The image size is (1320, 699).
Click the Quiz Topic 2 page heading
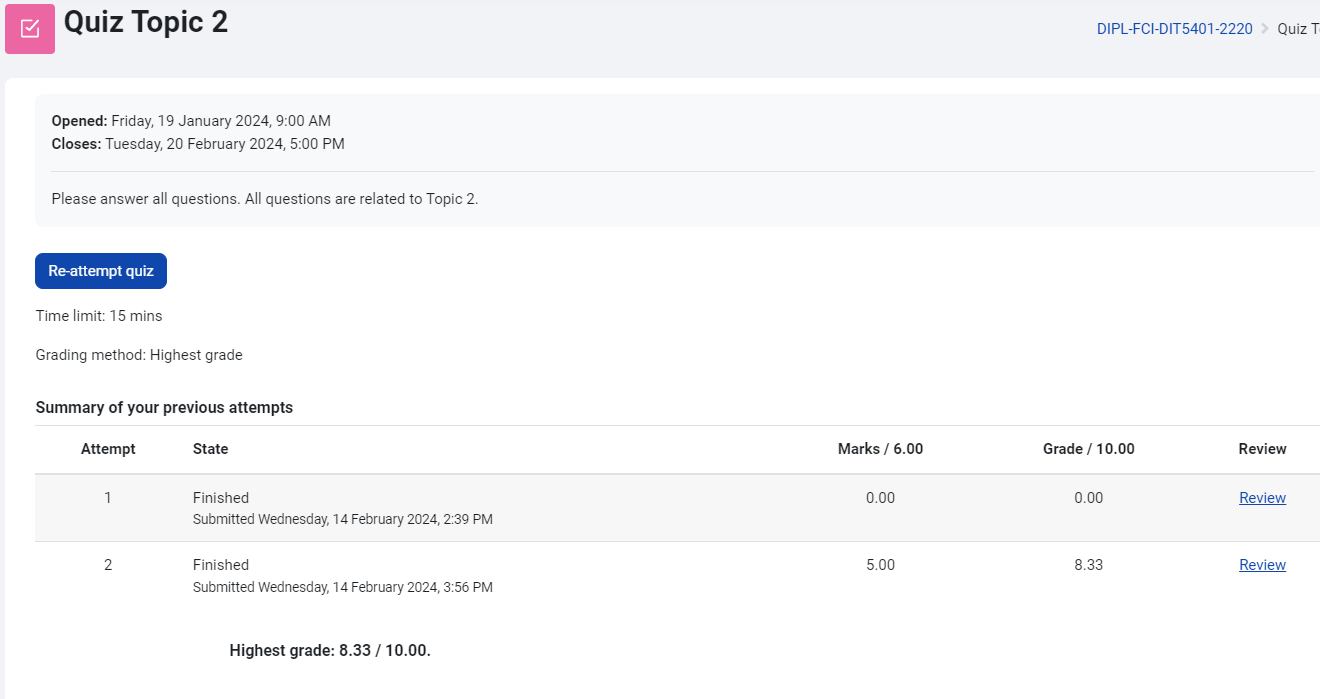146,22
